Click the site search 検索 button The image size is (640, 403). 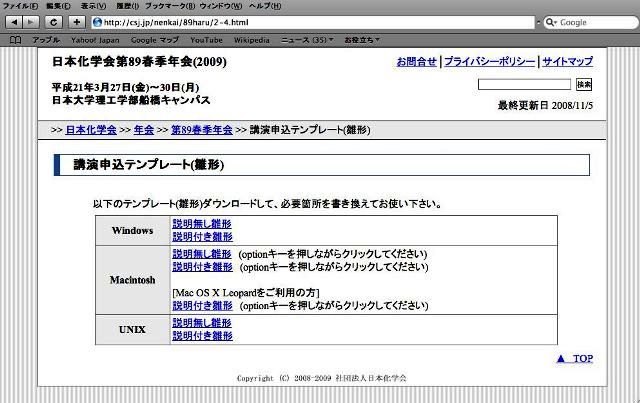click(x=584, y=85)
